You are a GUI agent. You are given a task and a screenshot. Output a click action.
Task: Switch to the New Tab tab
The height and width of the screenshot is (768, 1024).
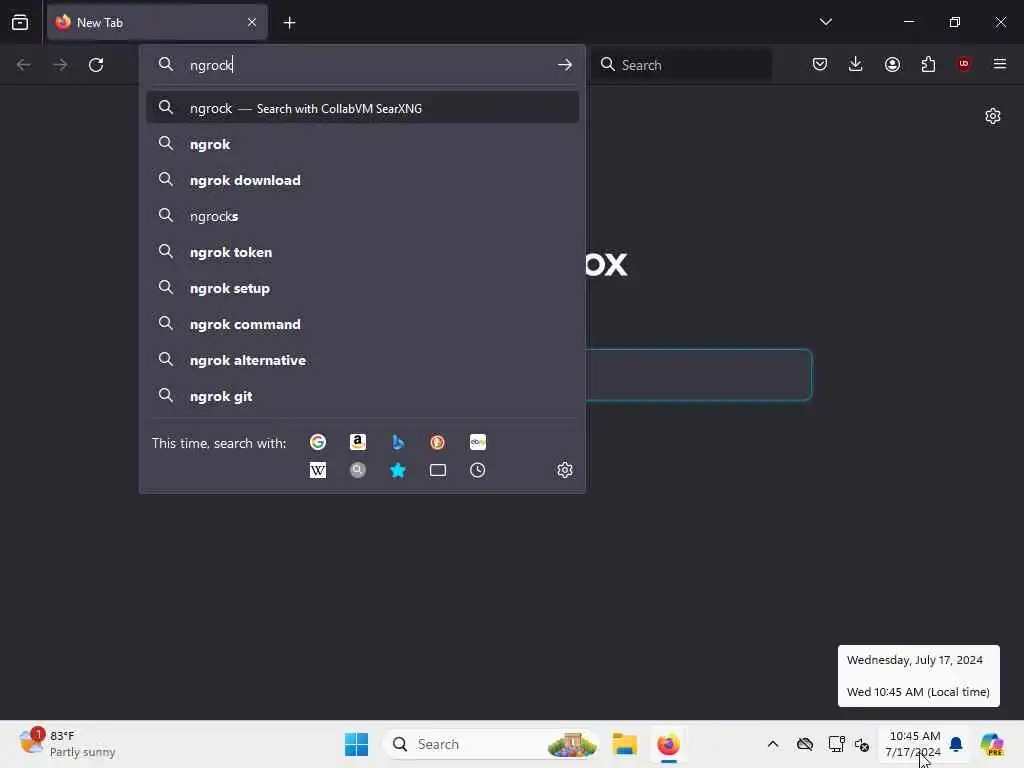157,22
